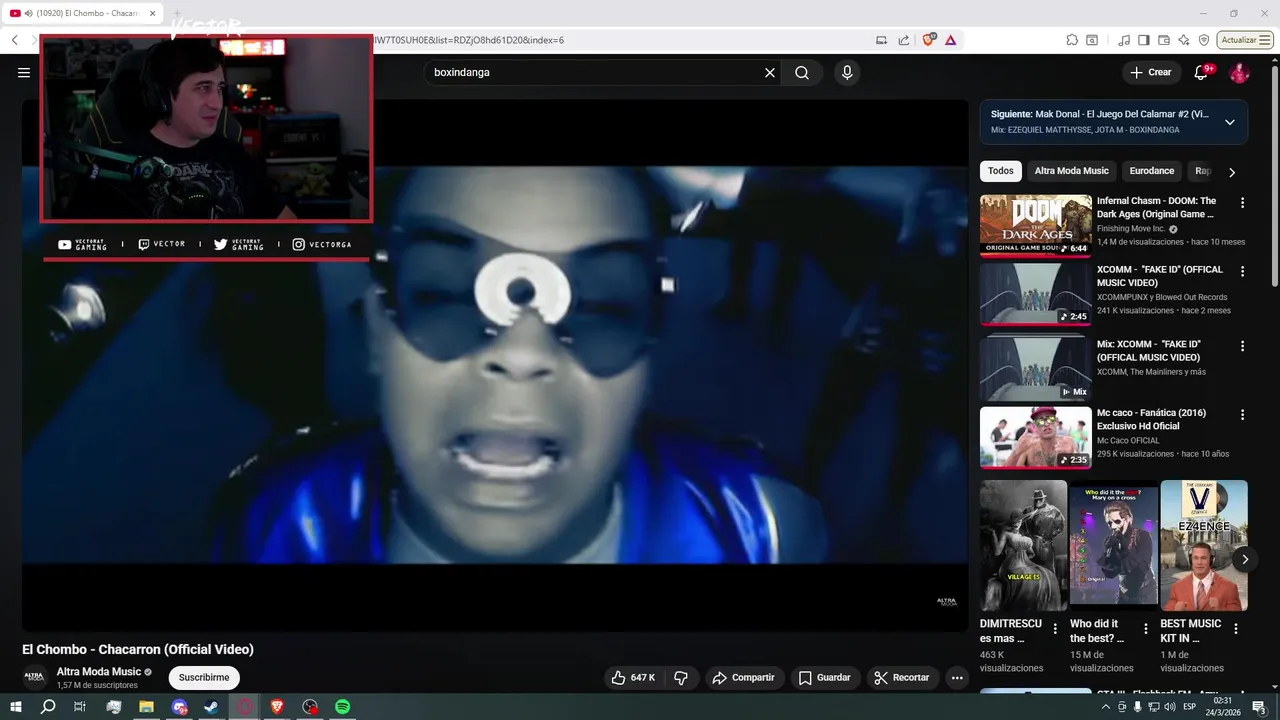
Task: Start voice search with the microphone
Action: click(847, 73)
